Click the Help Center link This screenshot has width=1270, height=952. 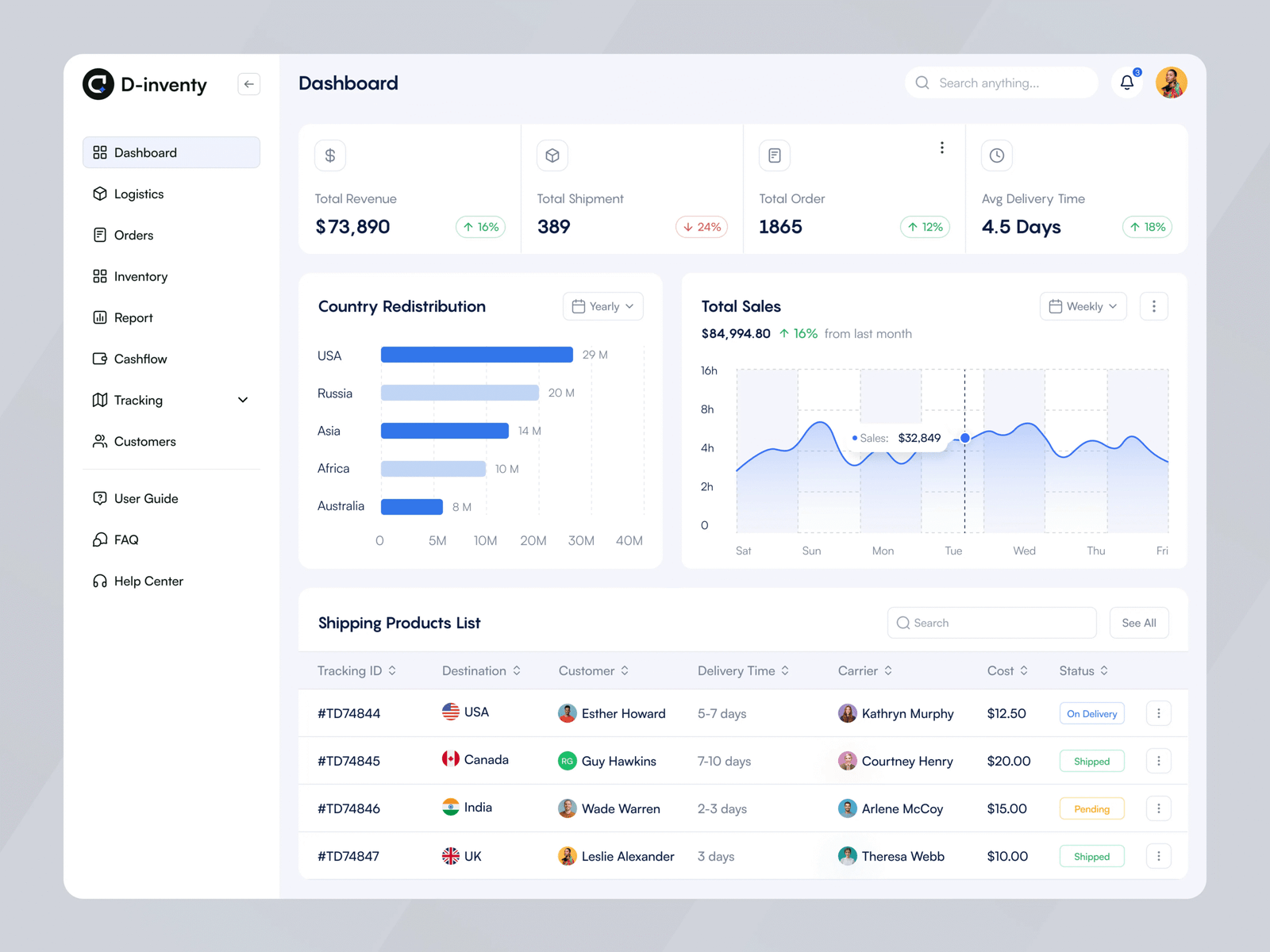(x=148, y=582)
